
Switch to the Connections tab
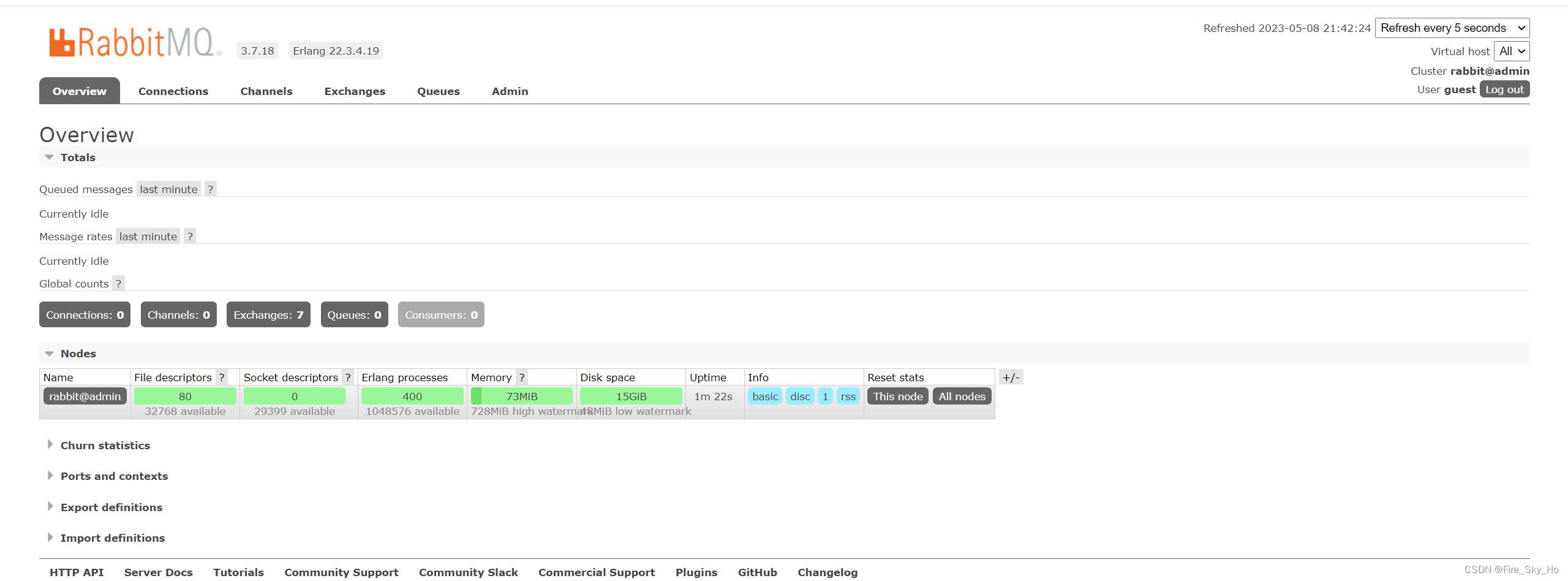pos(173,91)
